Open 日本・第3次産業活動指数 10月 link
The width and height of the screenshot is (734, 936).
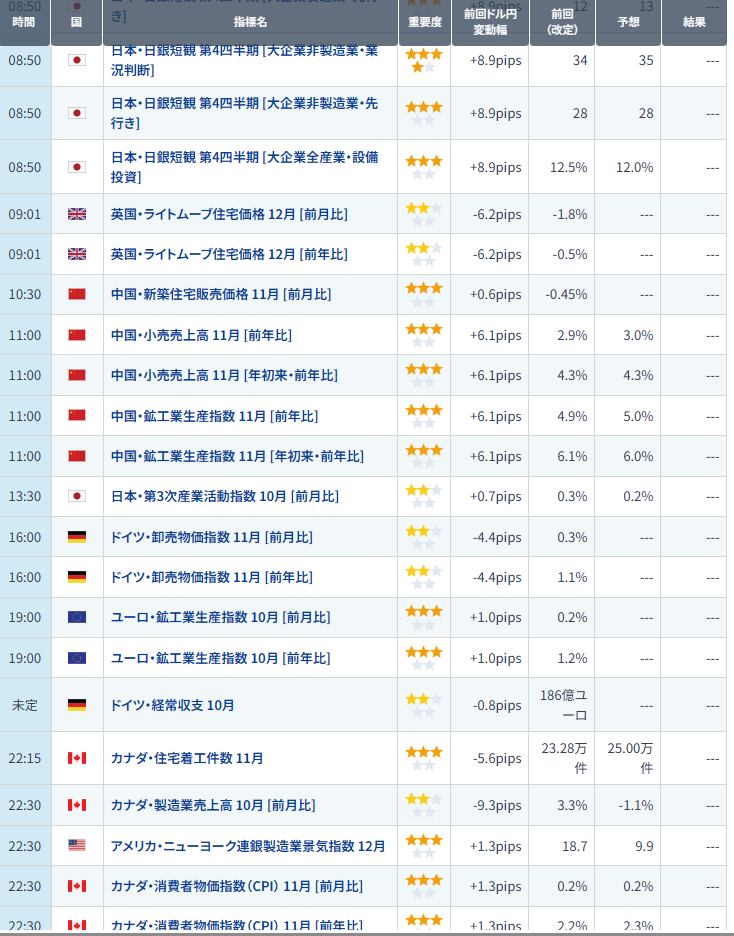pyautogui.click(x=224, y=496)
